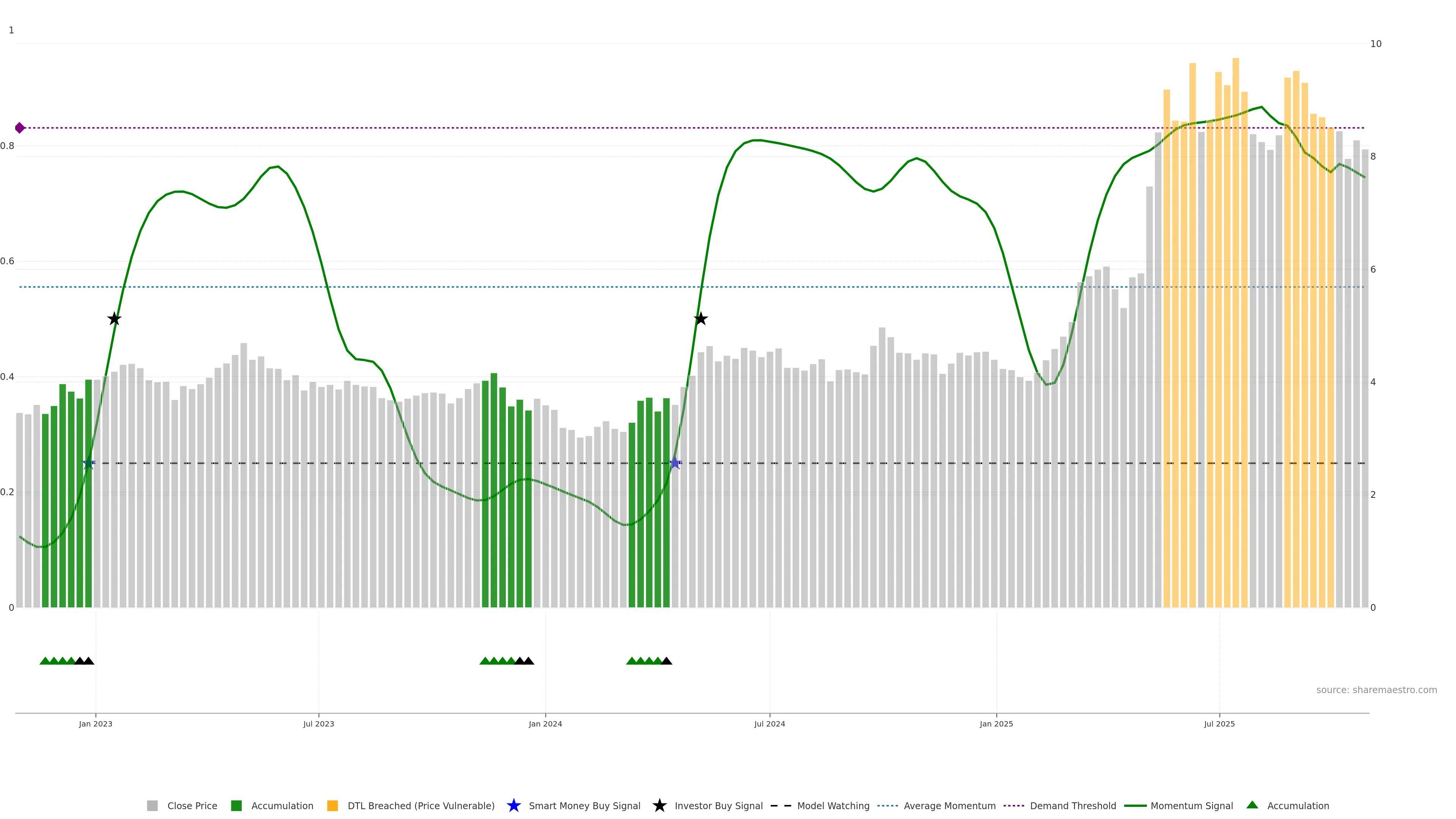Click the black triangle in 2024 accumulation cluster
This screenshot has width=1456, height=819.
pos(667,661)
